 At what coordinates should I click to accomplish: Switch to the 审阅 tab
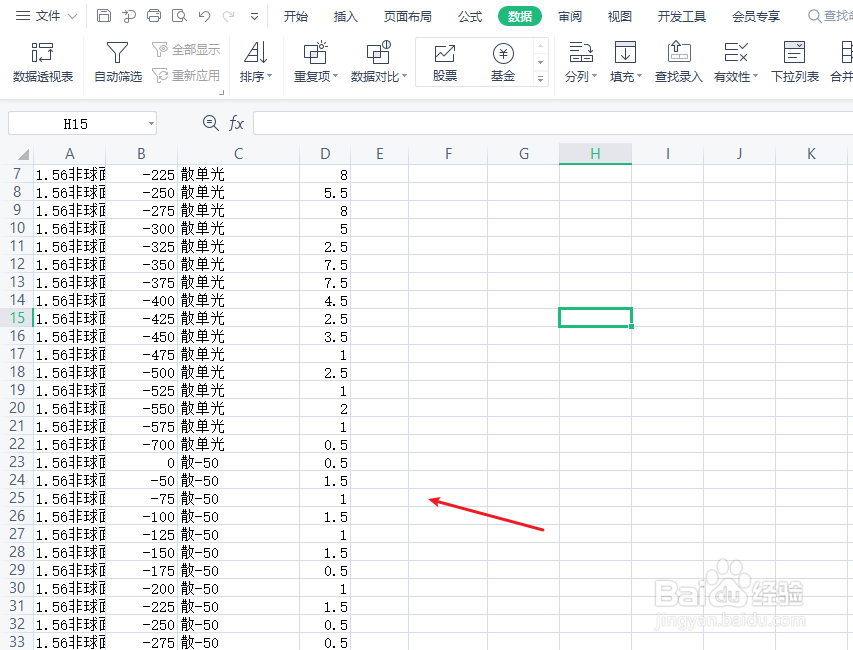click(570, 17)
